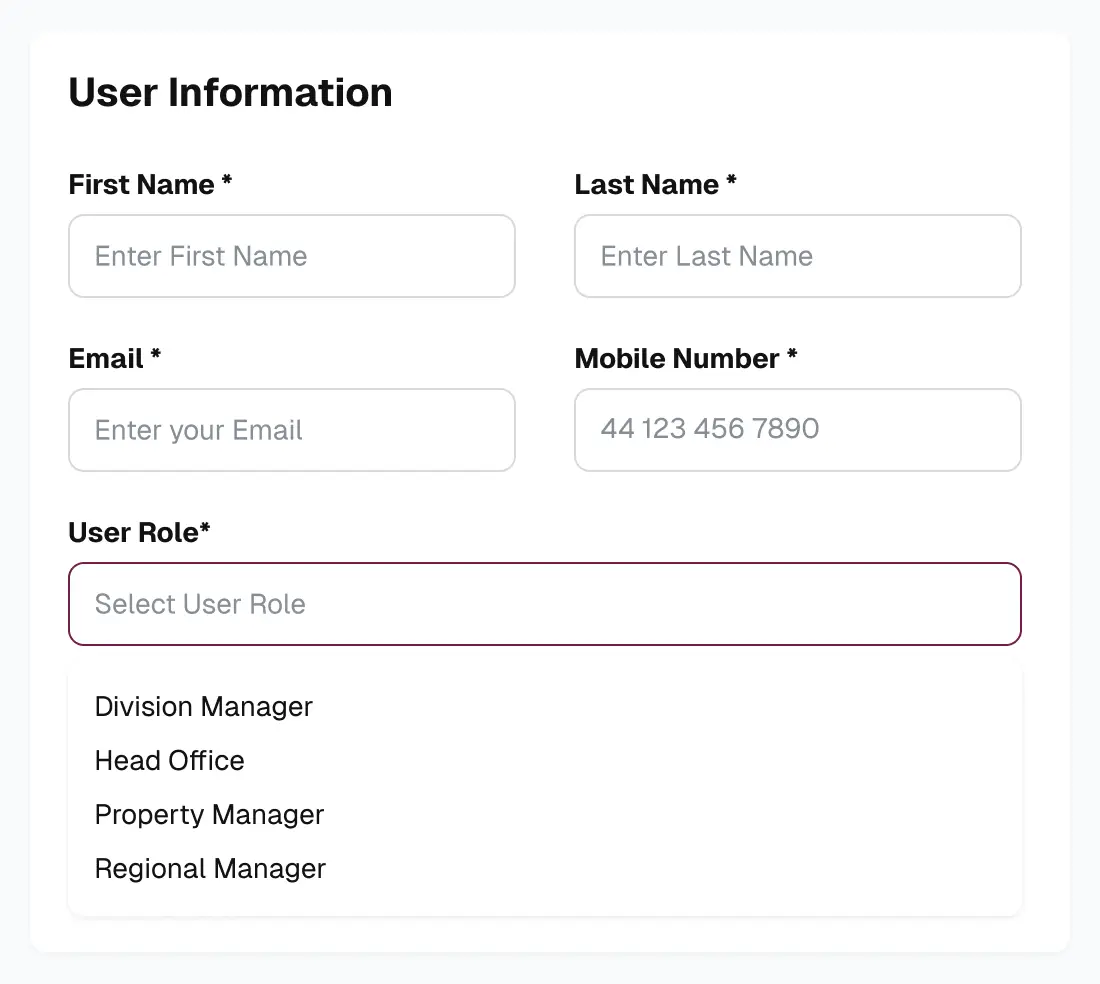Click inside the phone number placeholder area
The height and width of the screenshot is (984, 1100).
pos(709,430)
